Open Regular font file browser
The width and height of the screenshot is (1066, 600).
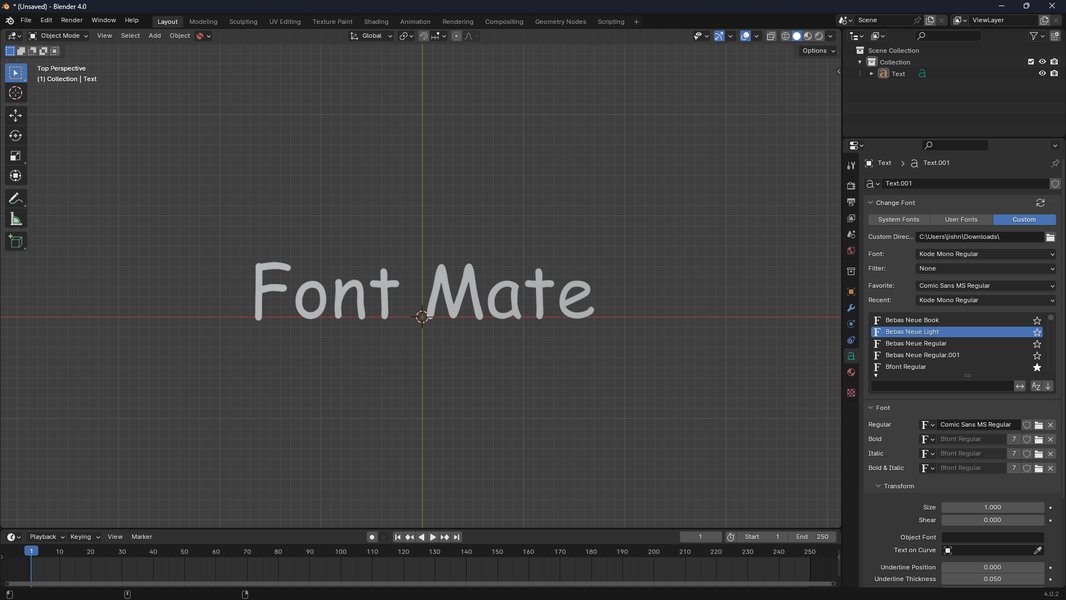pyautogui.click(x=1039, y=425)
